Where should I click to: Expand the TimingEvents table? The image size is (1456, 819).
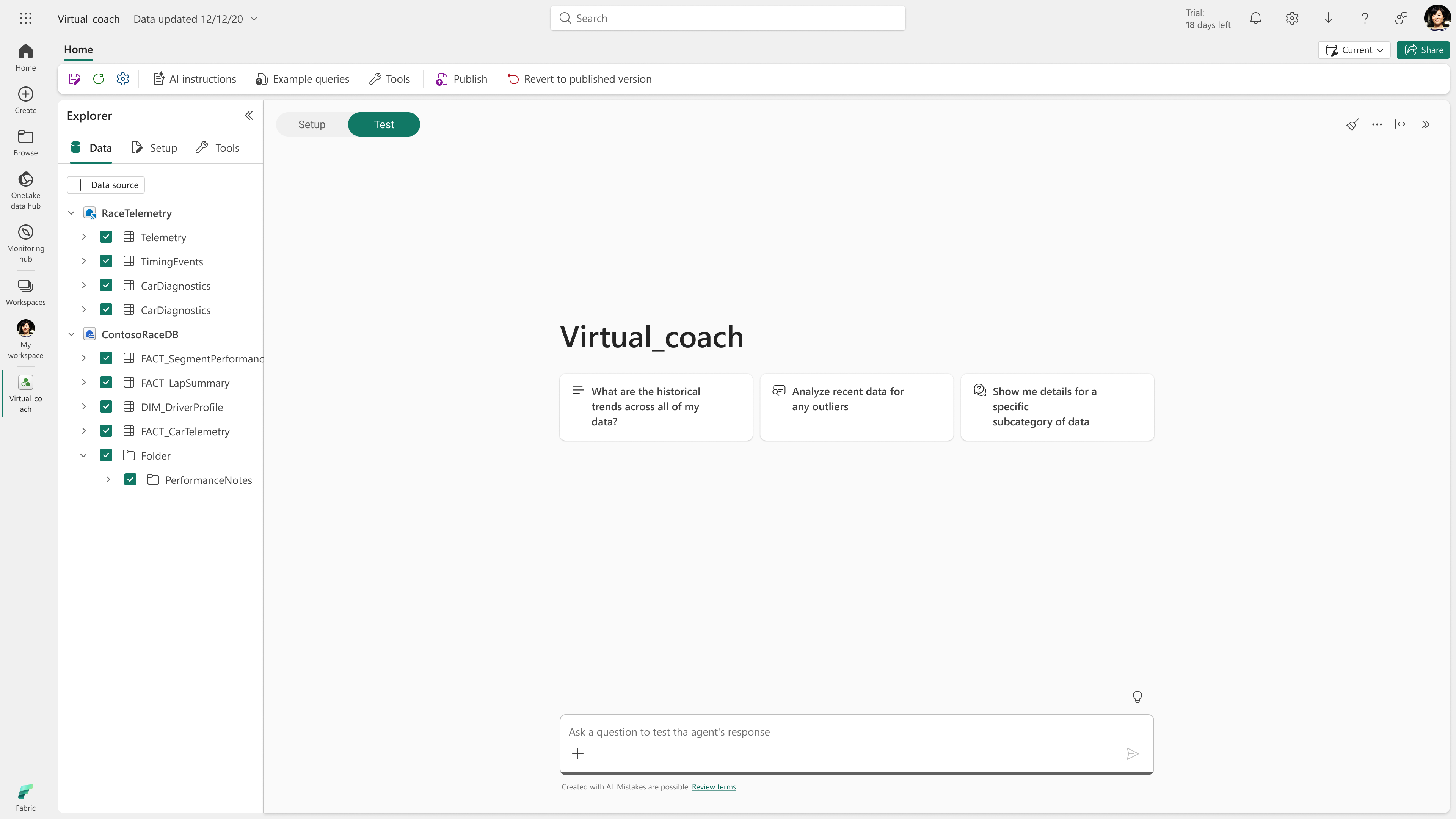[84, 261]
